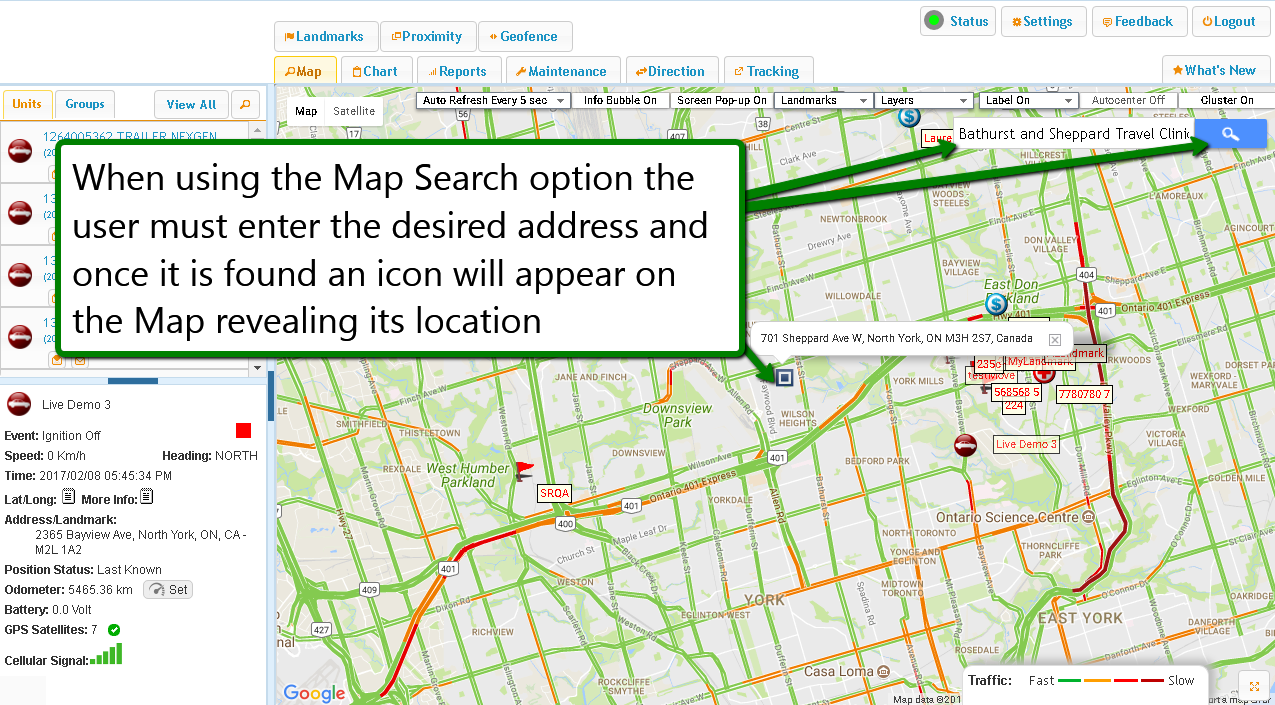Click the map search address field
The height and width of the screenshot is (705, 1275).
tap(1072, 134)
